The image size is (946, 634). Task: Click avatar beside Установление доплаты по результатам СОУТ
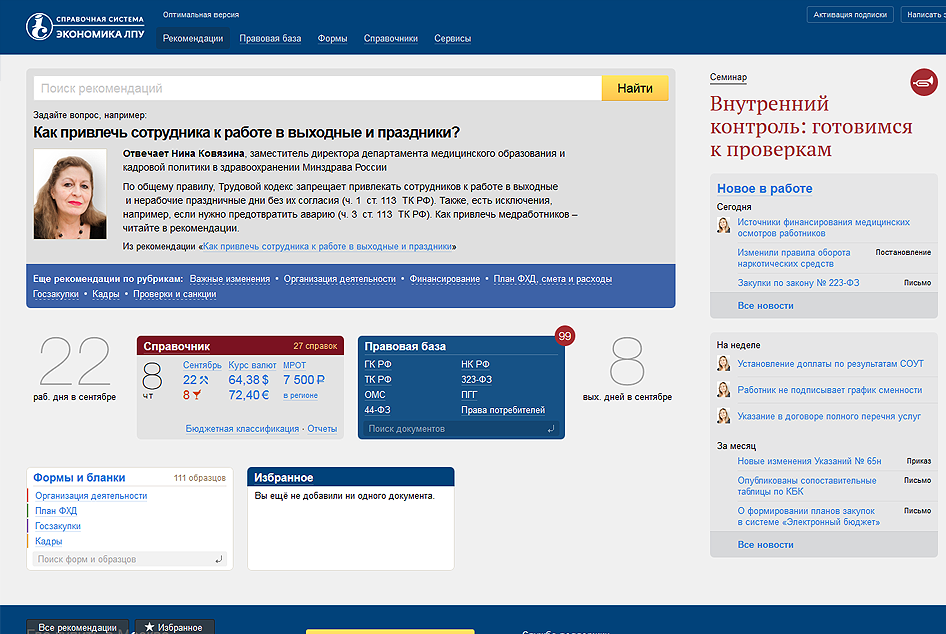723,363
